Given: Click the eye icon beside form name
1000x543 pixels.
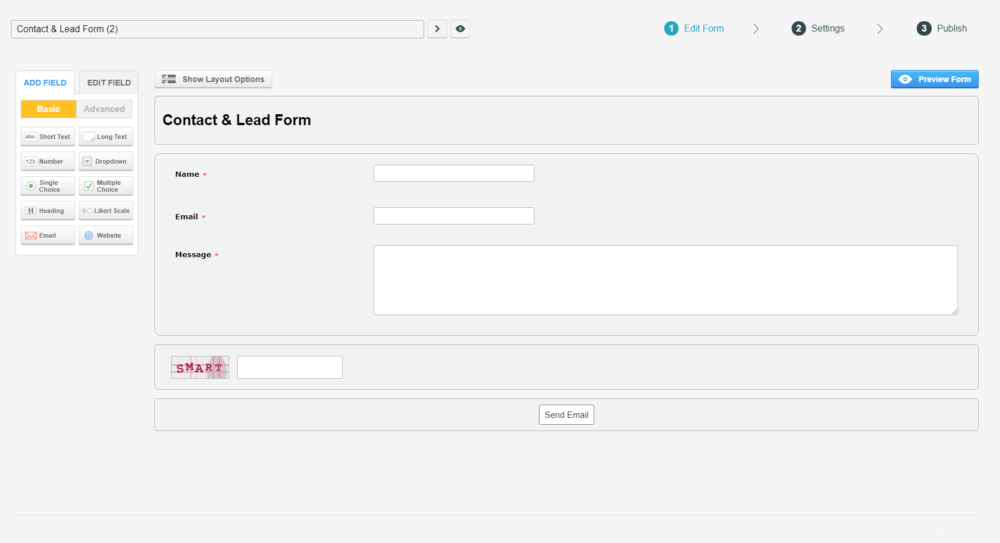Looking at the screenshot, I should (x=460, y=29).
